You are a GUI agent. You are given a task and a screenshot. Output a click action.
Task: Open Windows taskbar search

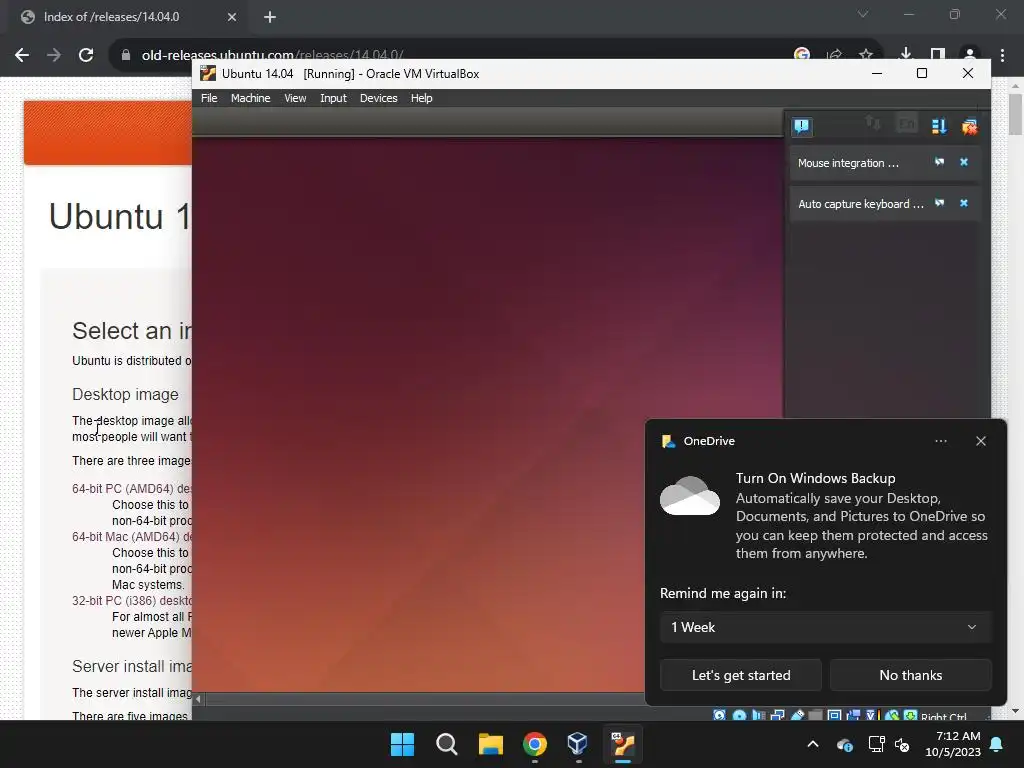(447, 744)
